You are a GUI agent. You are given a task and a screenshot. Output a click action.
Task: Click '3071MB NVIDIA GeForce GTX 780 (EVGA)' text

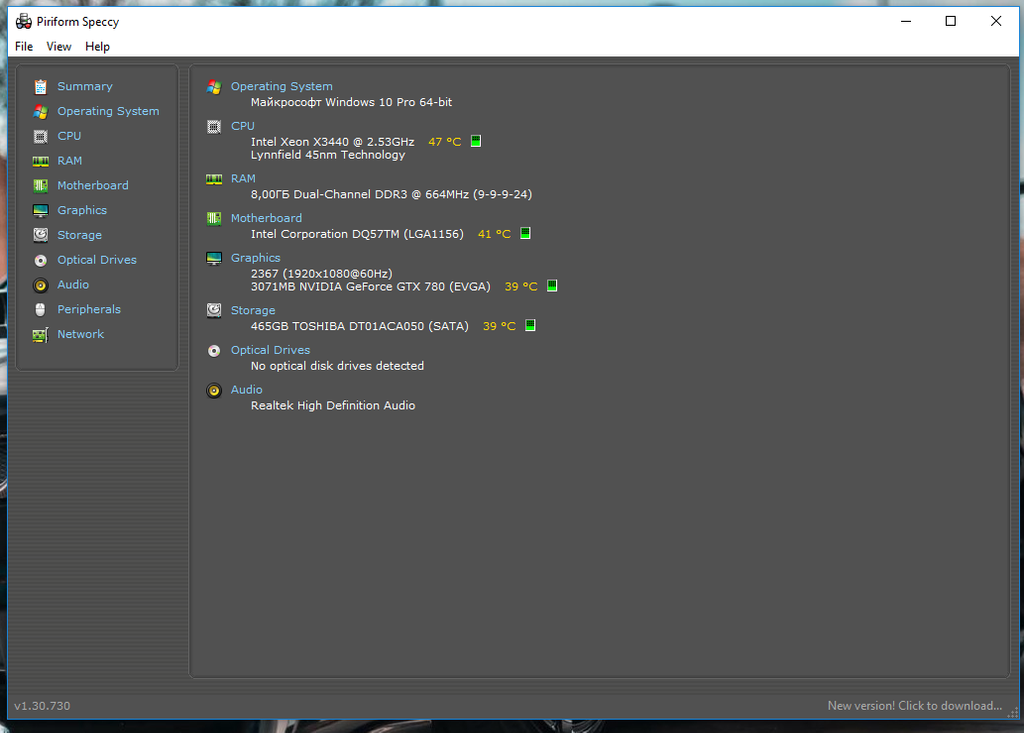371,287
